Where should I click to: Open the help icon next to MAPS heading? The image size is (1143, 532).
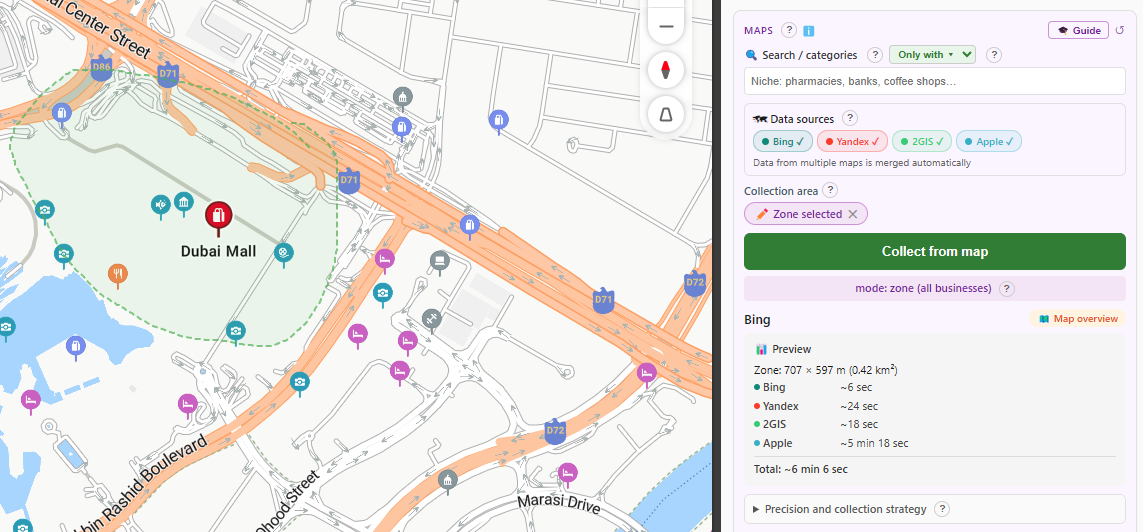(x=788, y=30)
